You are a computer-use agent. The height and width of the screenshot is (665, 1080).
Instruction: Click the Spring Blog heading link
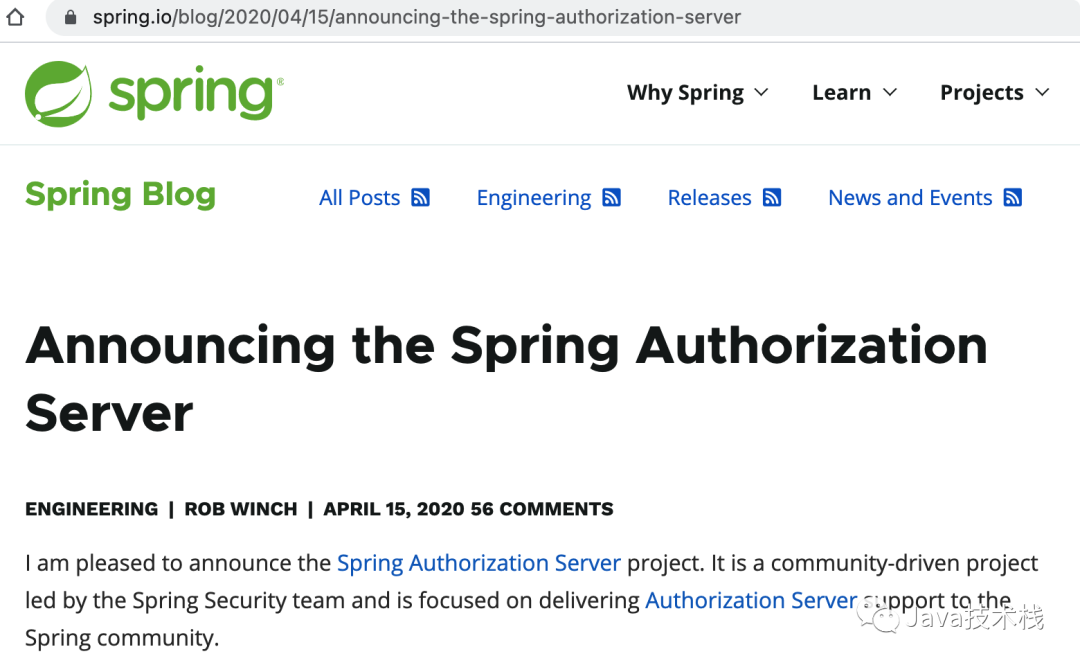click(x=121, y=194)
